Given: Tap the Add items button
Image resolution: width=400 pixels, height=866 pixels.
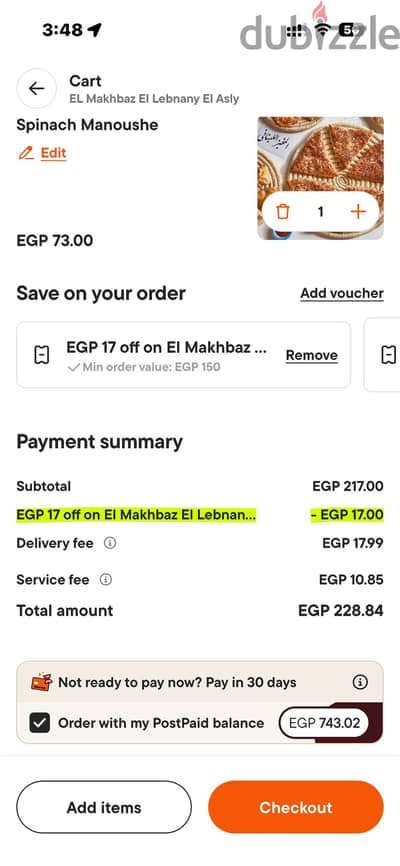Looking at the screenshot, I should [x=104, y=807].
